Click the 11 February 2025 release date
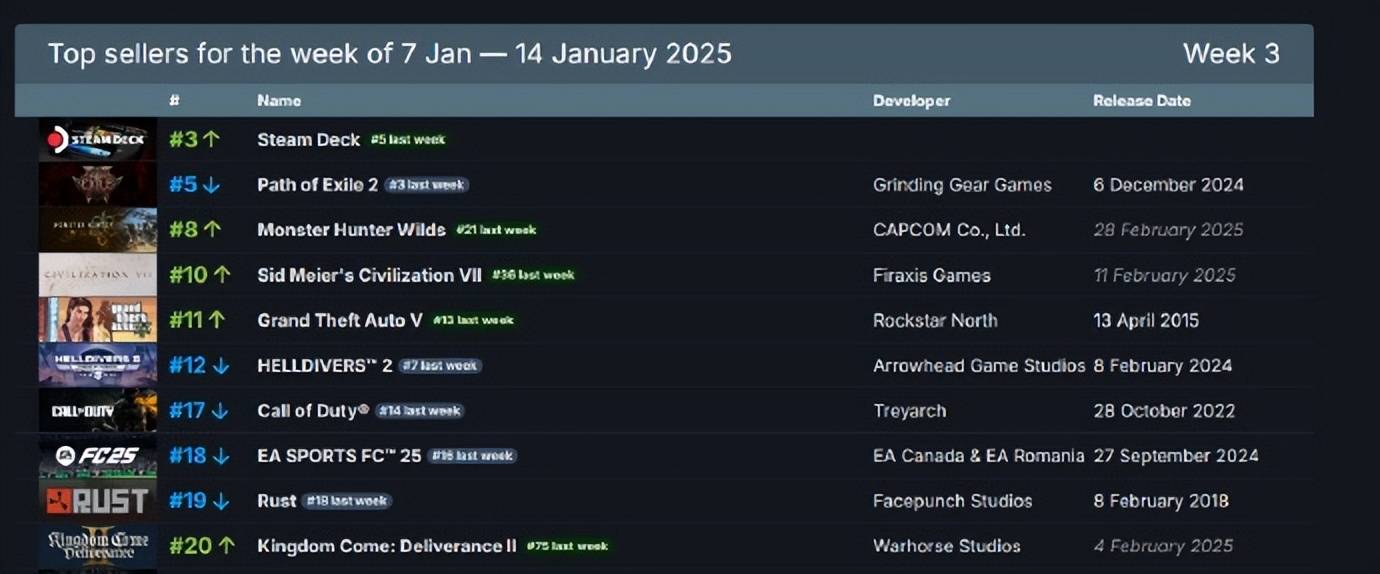Image resolution: width=1380 pixels, height=574 pixels. pyautogui.click(x=1164, y=275)
